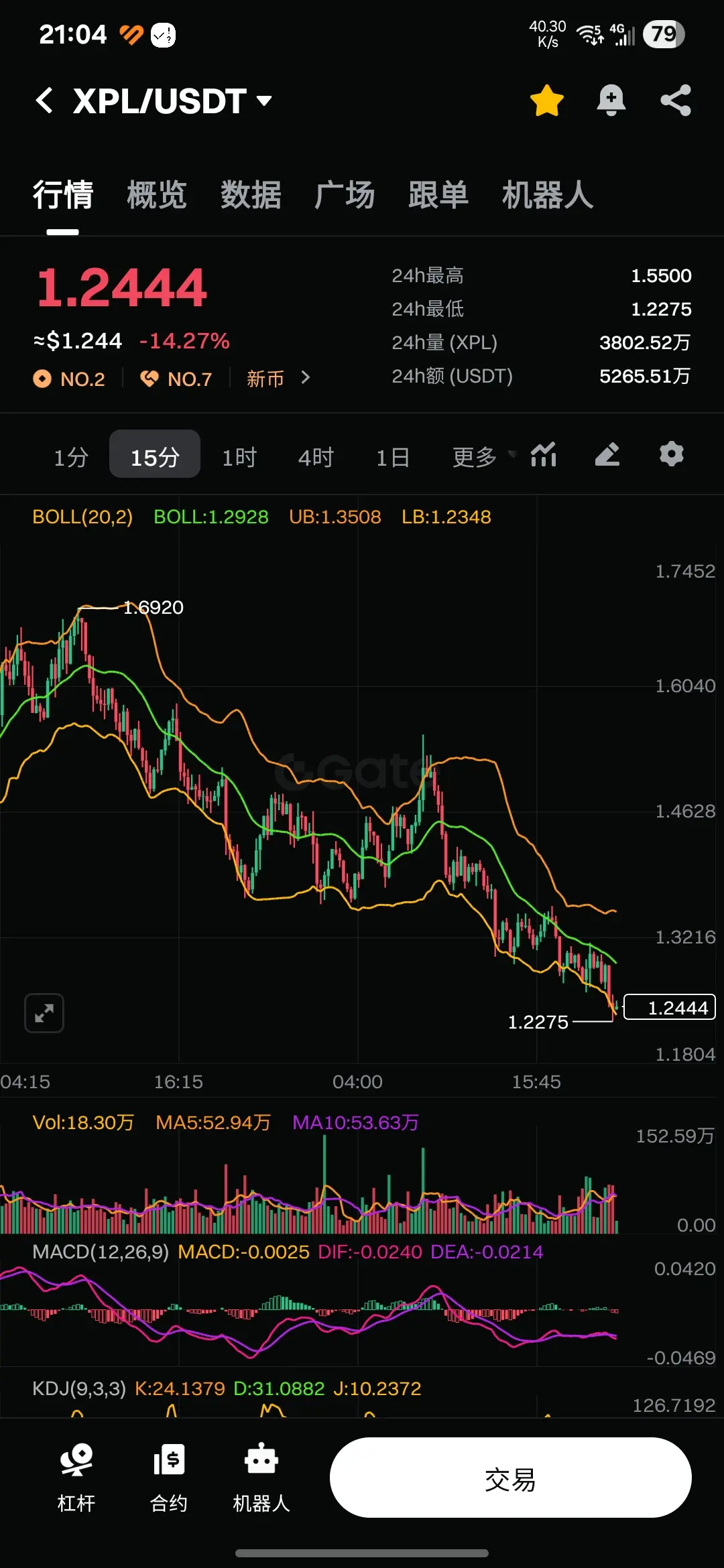Screen dimensions: 724x1568
Task: Tap the Wi-Fi icon in status bar
Action: coord(589,34)
